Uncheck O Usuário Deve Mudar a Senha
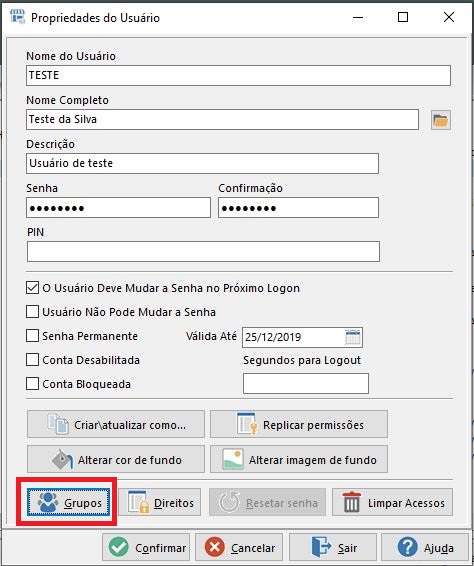Screen dimensions: 474x566 (32, 288)
